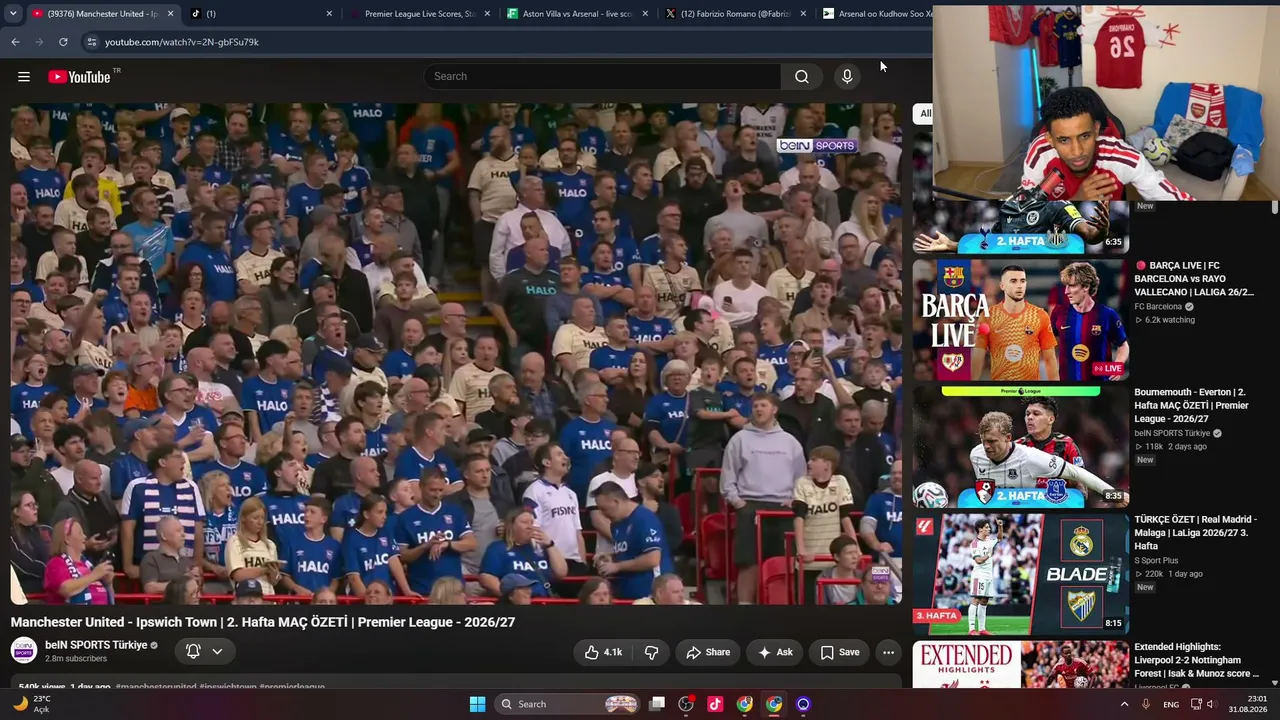Open the Windows Start menu
Image resolution: width=1280 pixels, height=720 pixels.
[477, 704]
